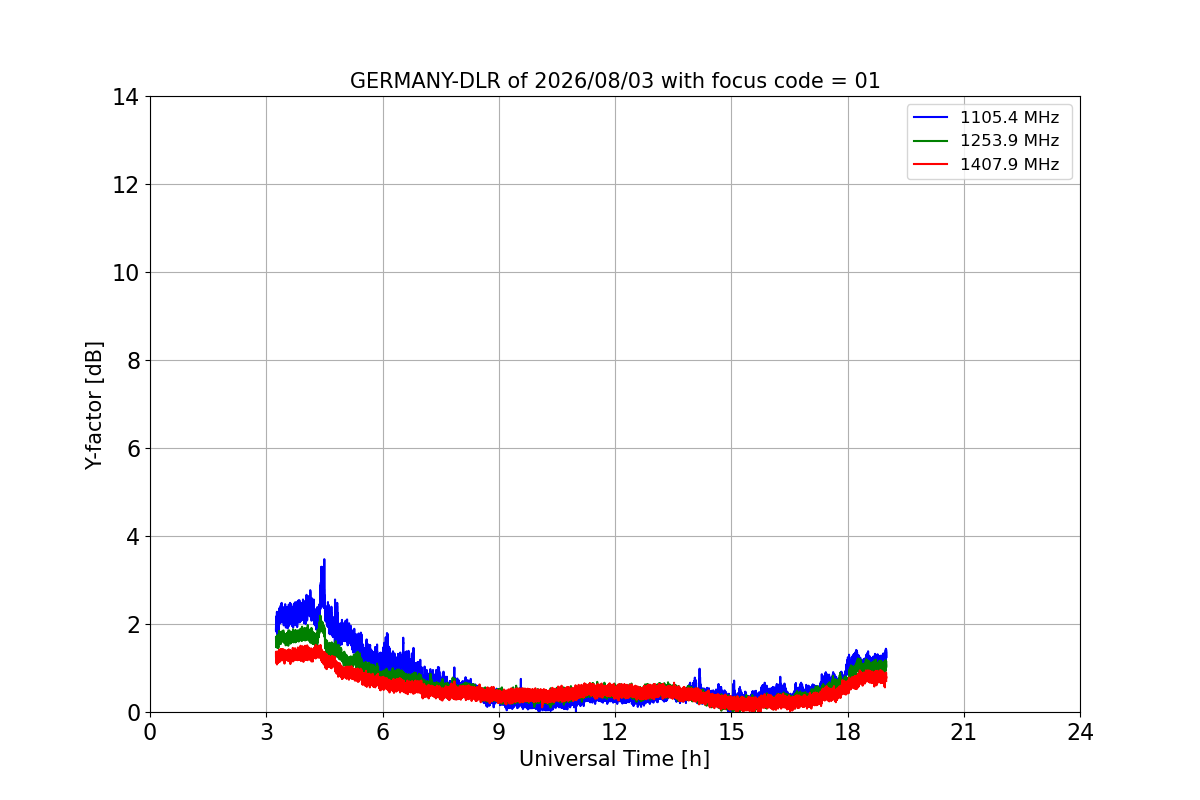Click y-axis tick label 2

[132, 625]
